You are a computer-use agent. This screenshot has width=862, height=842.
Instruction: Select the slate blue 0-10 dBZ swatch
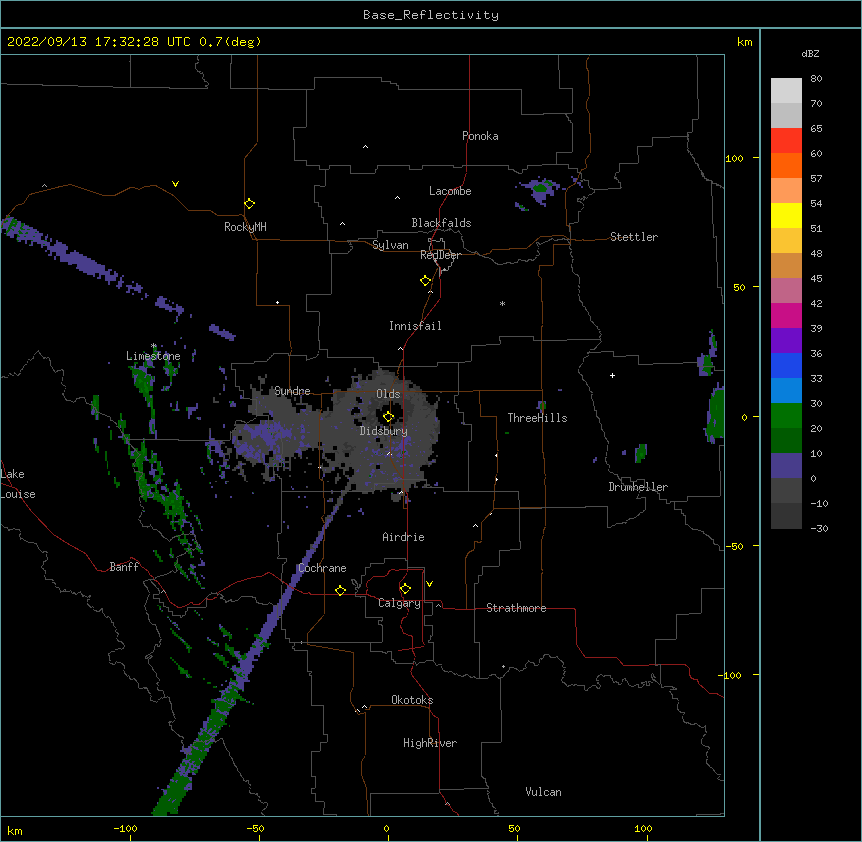coord(786,466)
